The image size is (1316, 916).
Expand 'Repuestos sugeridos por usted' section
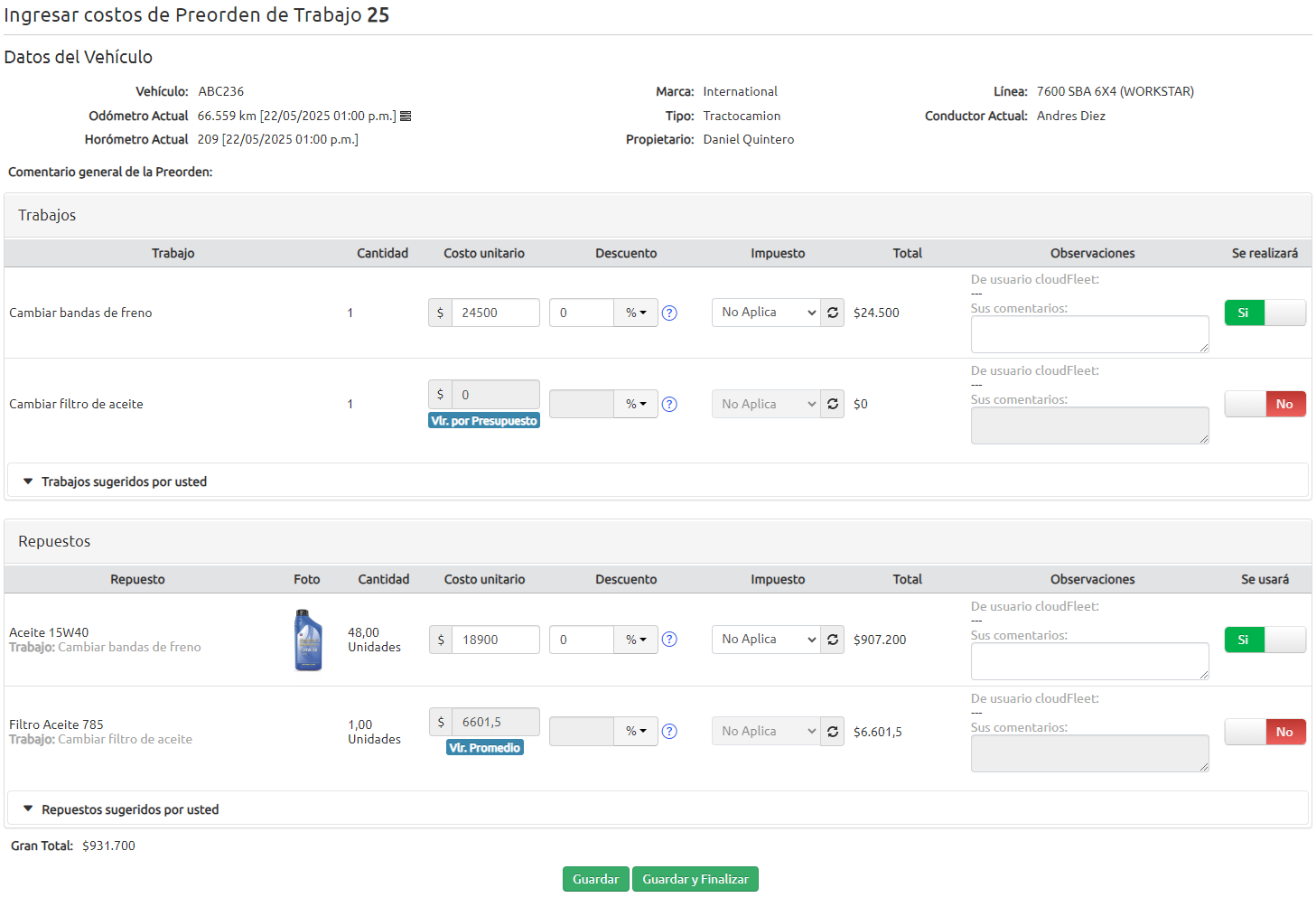tap(129, 809)
